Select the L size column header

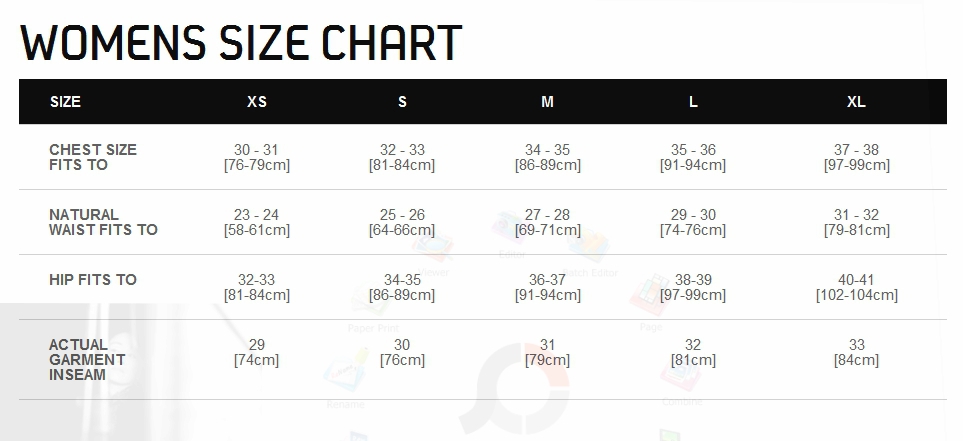tap(693, 102)
